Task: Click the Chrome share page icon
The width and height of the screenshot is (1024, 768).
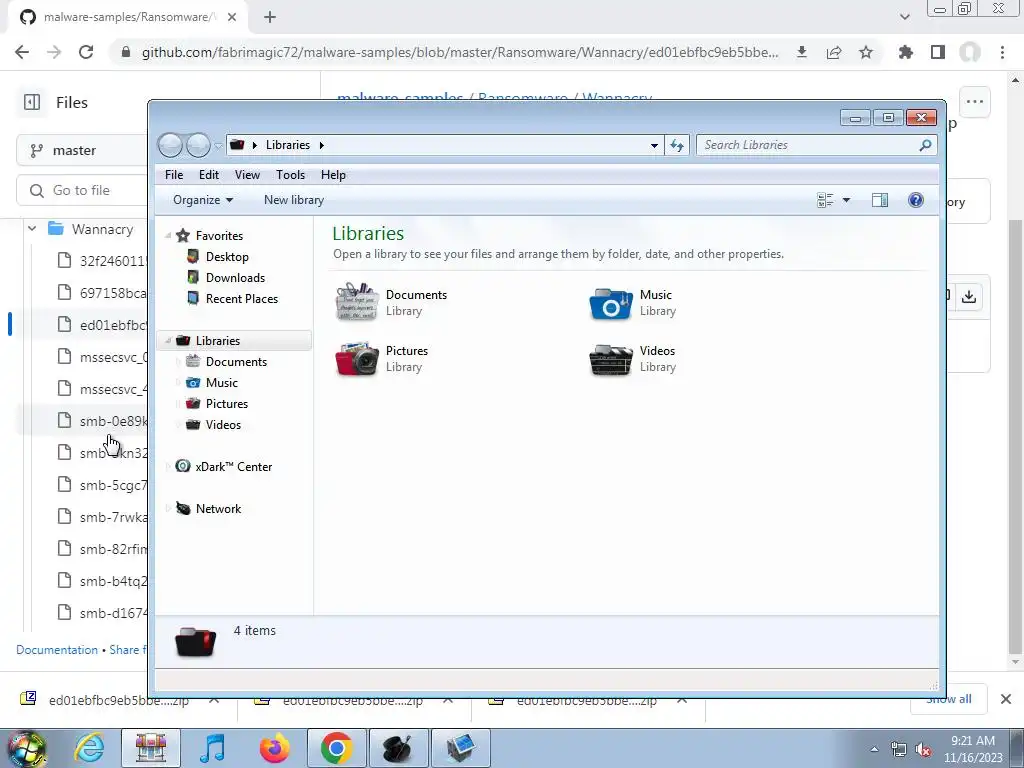Action: [x=834, y=52]
